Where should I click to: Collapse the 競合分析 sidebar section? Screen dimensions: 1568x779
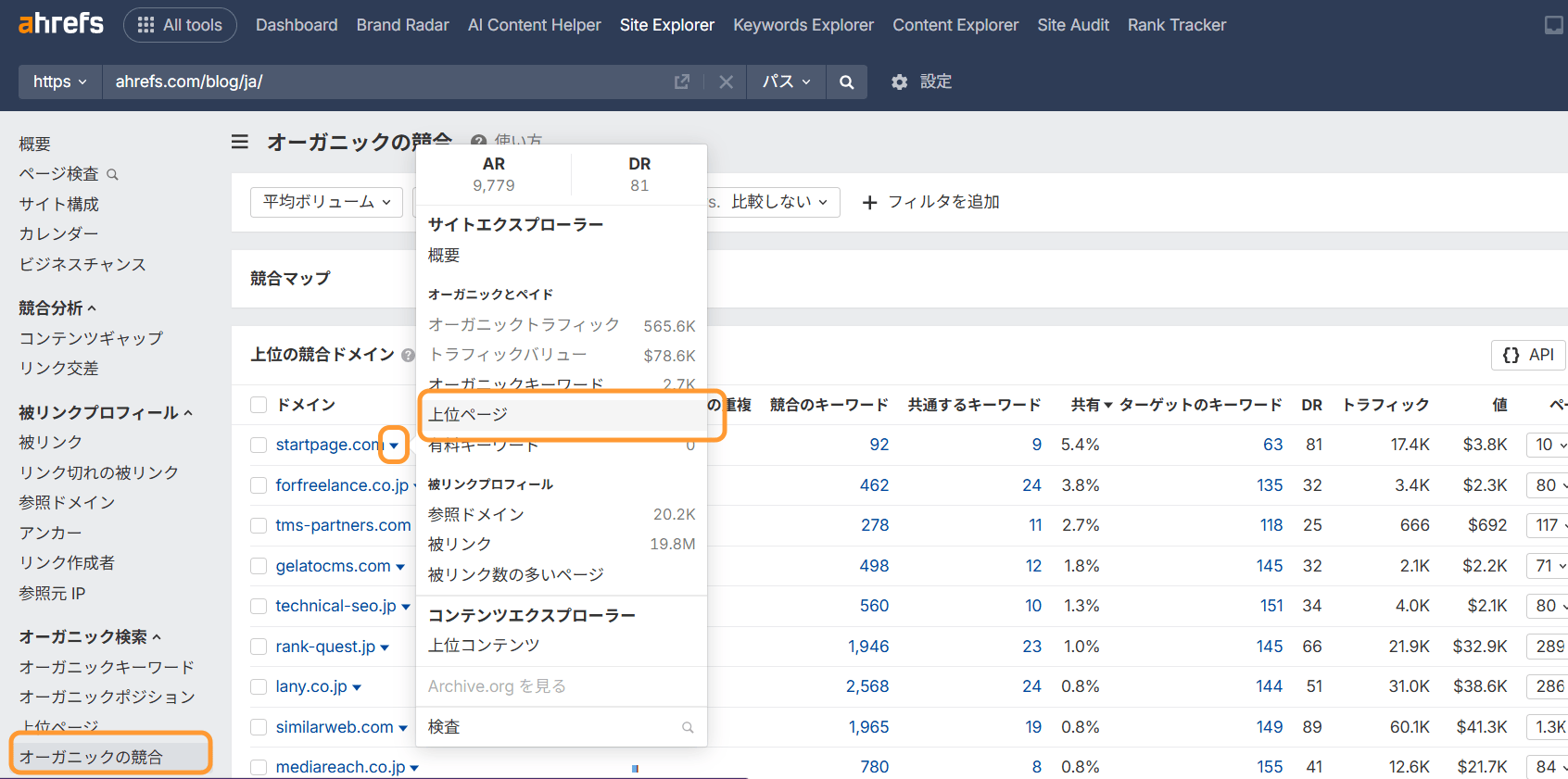[x=57, y=308]
